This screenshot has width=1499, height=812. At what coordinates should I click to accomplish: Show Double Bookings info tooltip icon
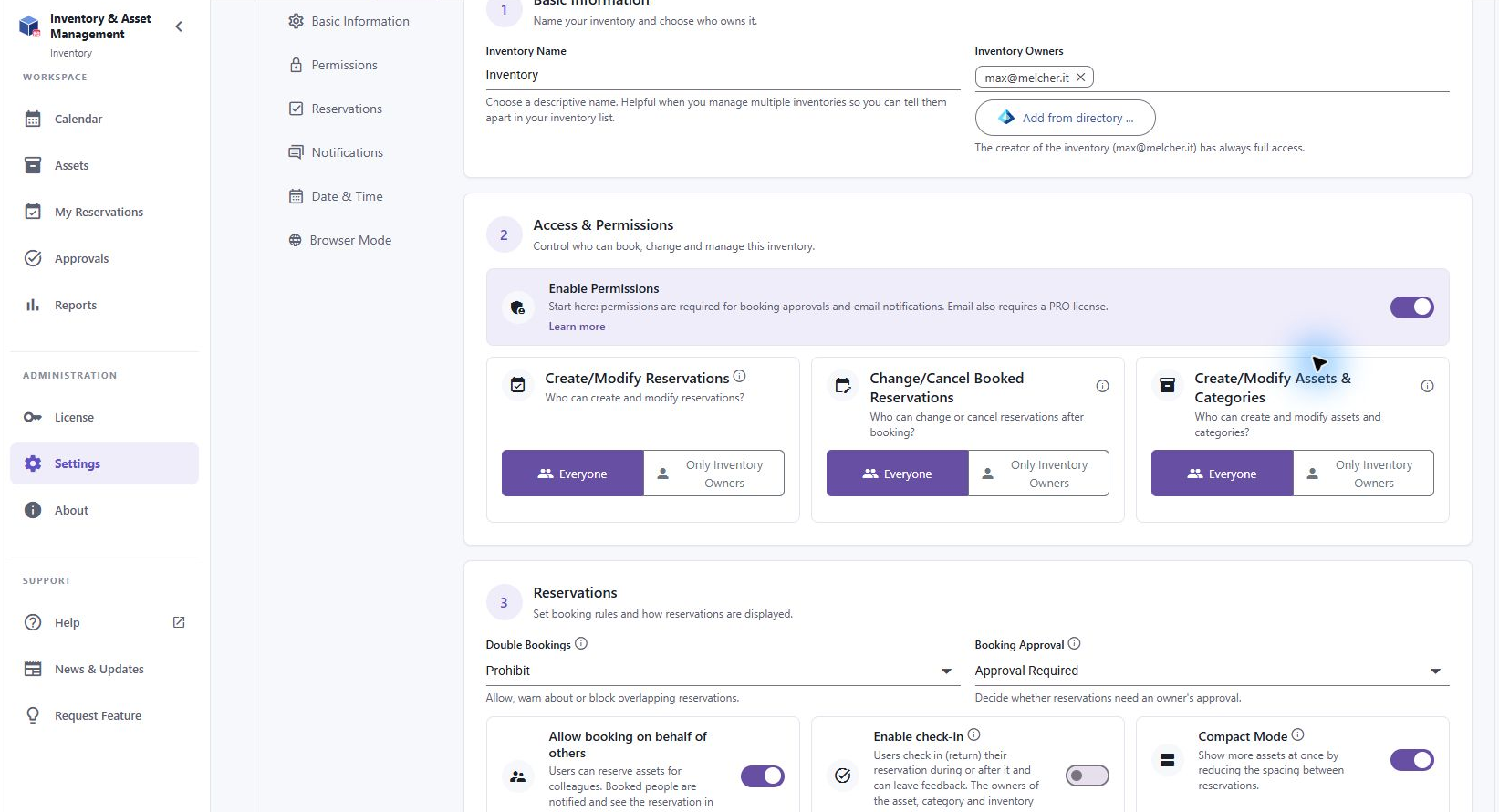(x=581, y=643)
